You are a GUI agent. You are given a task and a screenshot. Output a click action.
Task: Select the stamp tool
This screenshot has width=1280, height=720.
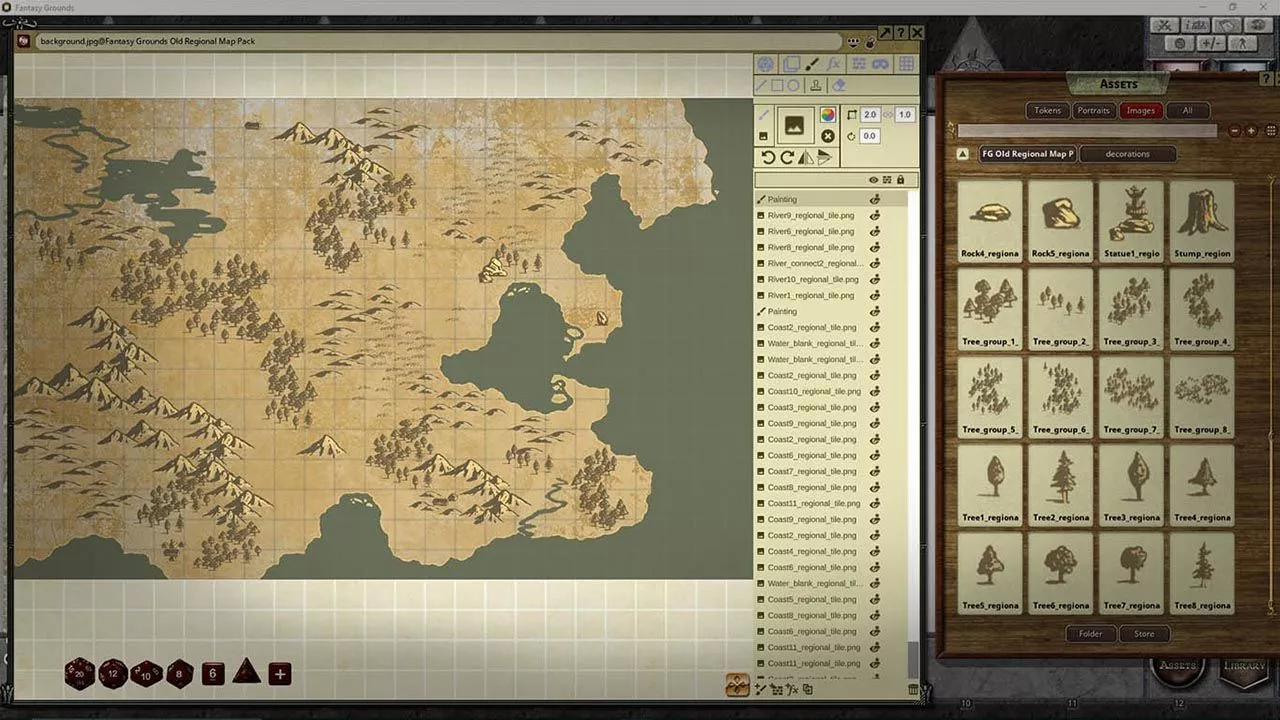click(816, 85)
